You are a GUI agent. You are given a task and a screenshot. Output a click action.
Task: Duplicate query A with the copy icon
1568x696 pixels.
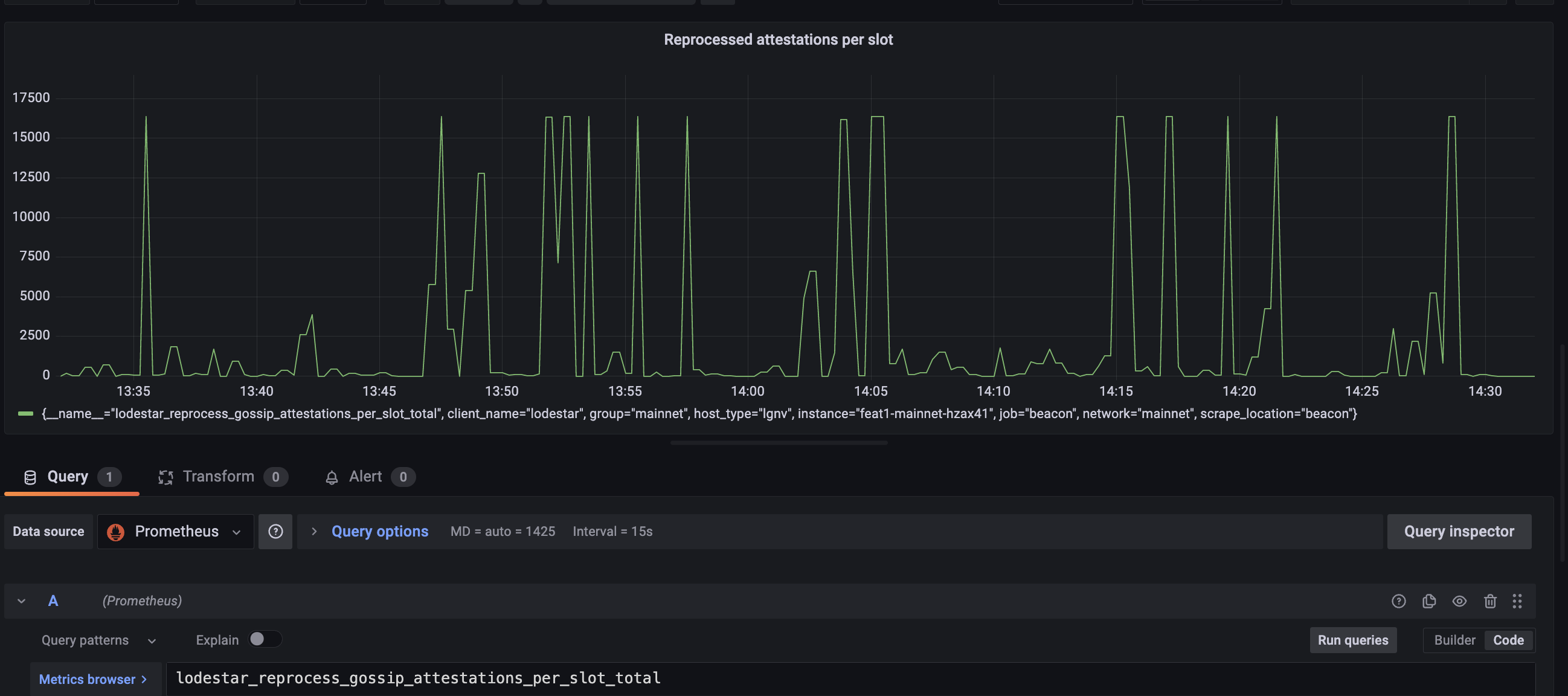1428,601
